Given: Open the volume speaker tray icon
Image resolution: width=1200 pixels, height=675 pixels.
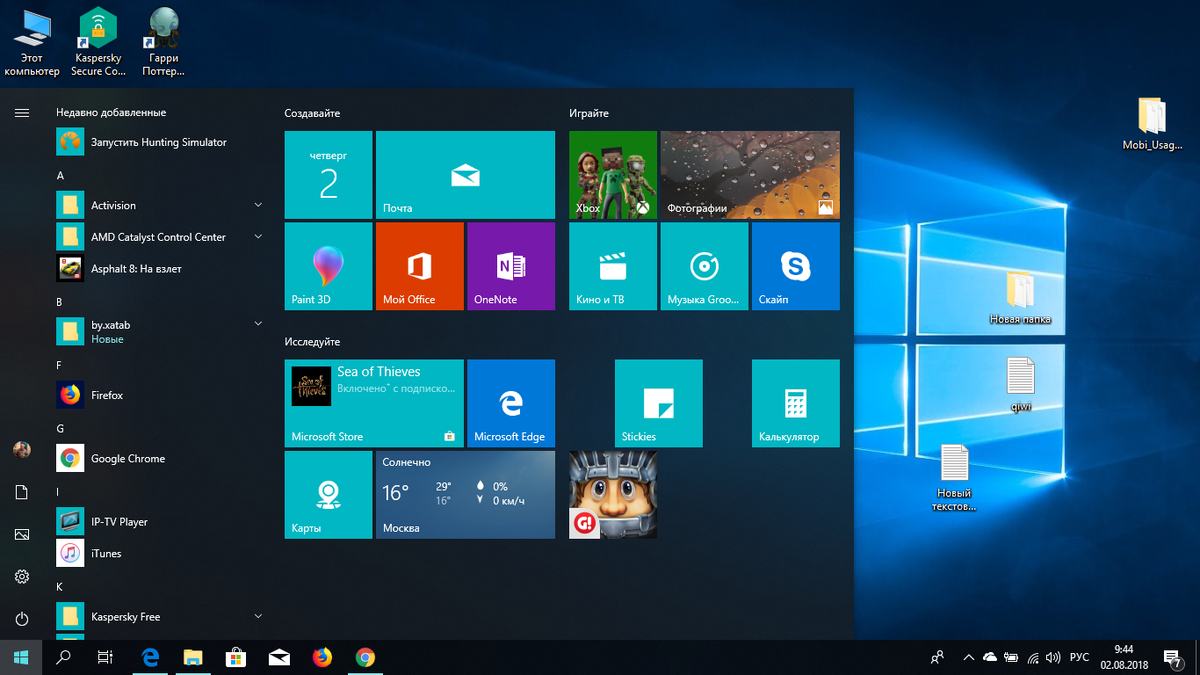Looking at the screenshot, I should pyautogui.click(x=1053, y=657).
